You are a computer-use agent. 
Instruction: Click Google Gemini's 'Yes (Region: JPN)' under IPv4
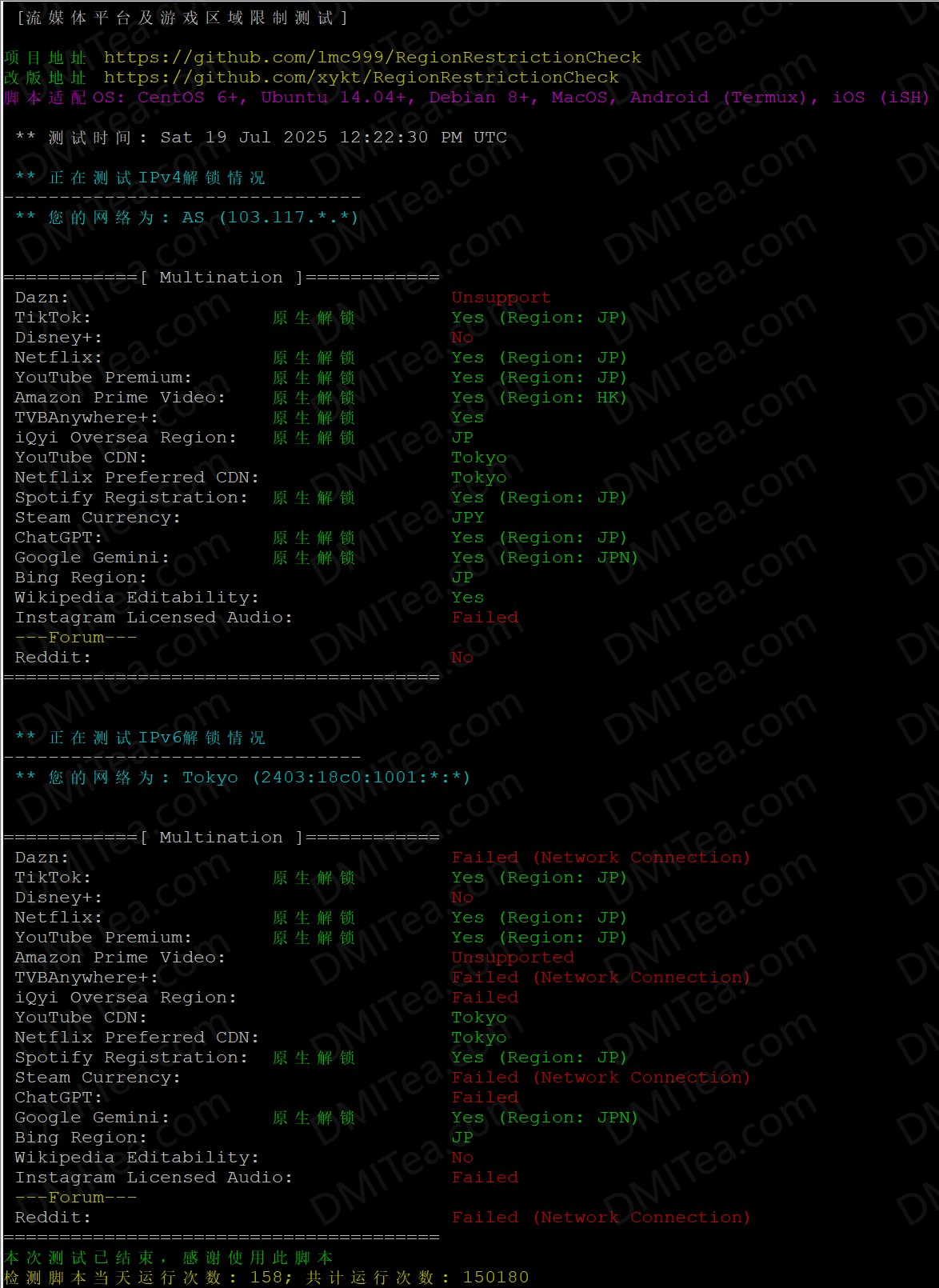click(x=545, y=558)
